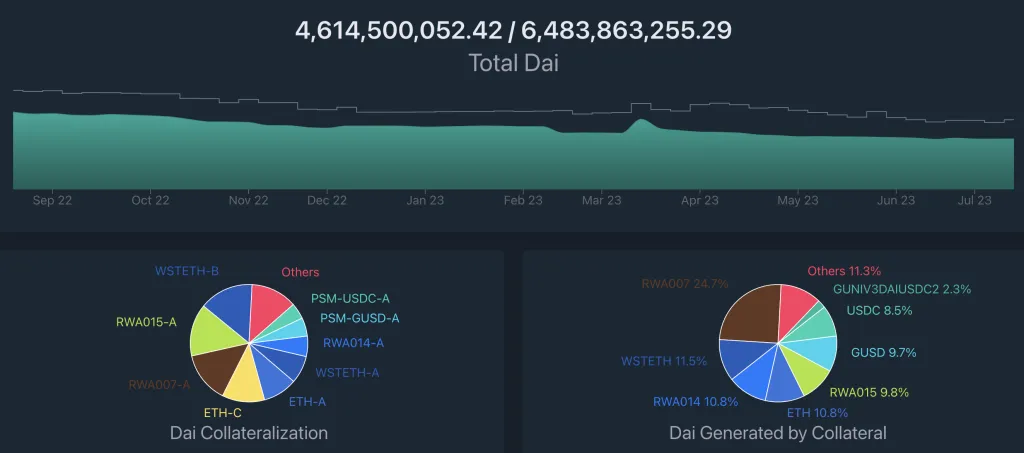Select the 'USDC 8.5%' label

[880, 311]
